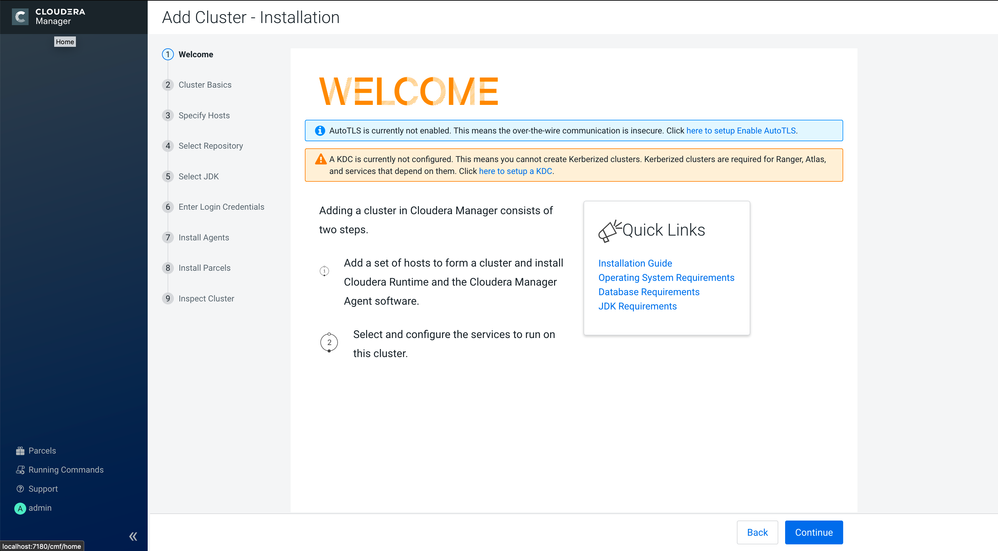Go to the Cluster Basics step label
Image resolution: width=998 pixels, height=551 pixels.
(205, 85)
